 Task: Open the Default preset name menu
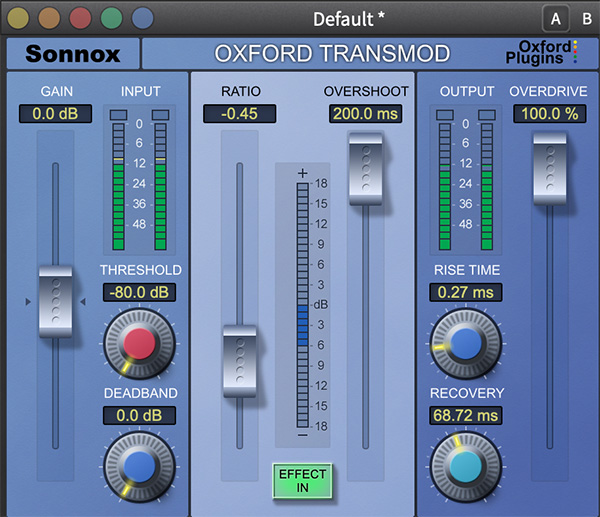349,19
